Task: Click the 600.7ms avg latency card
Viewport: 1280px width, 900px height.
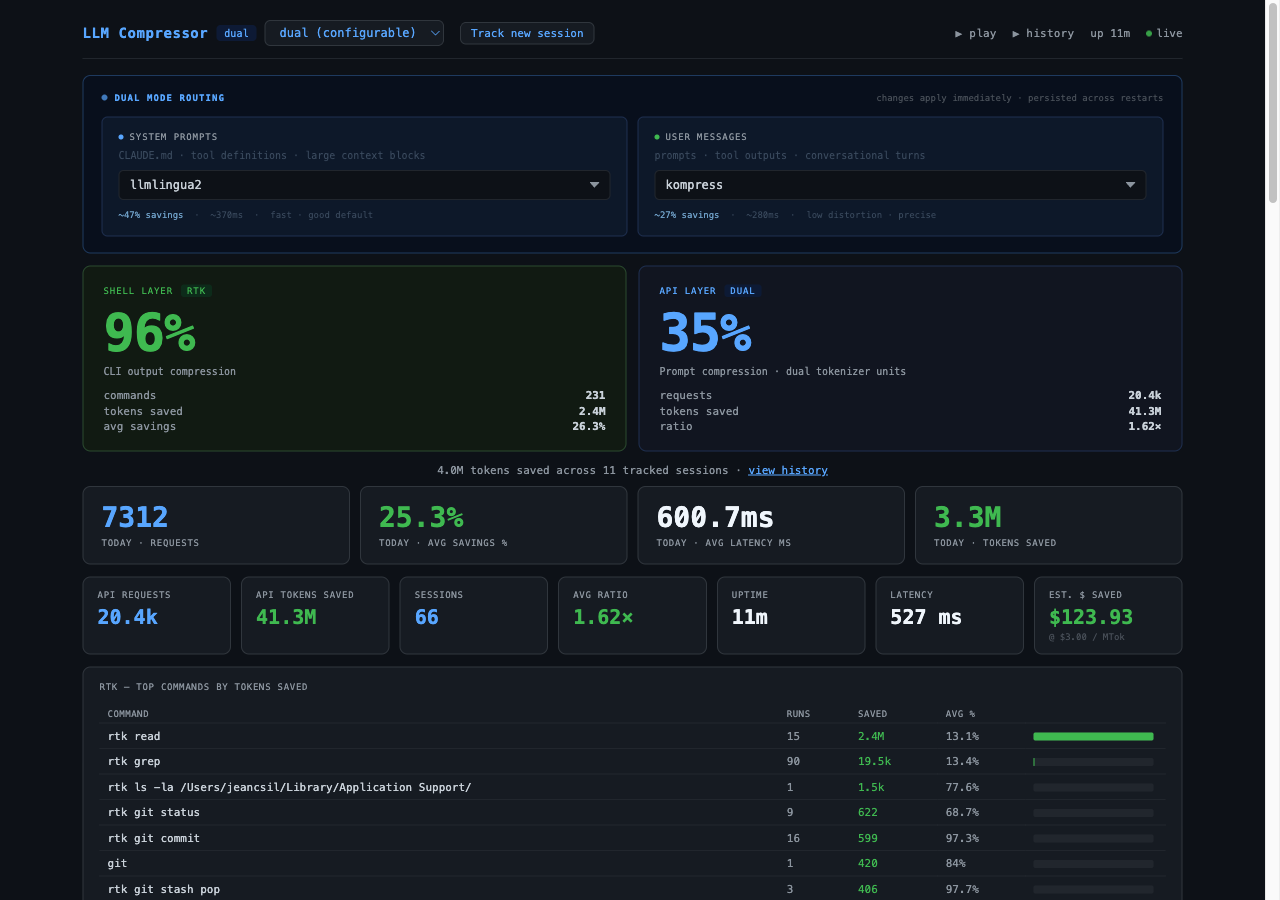Action: (x=771, y=525)
